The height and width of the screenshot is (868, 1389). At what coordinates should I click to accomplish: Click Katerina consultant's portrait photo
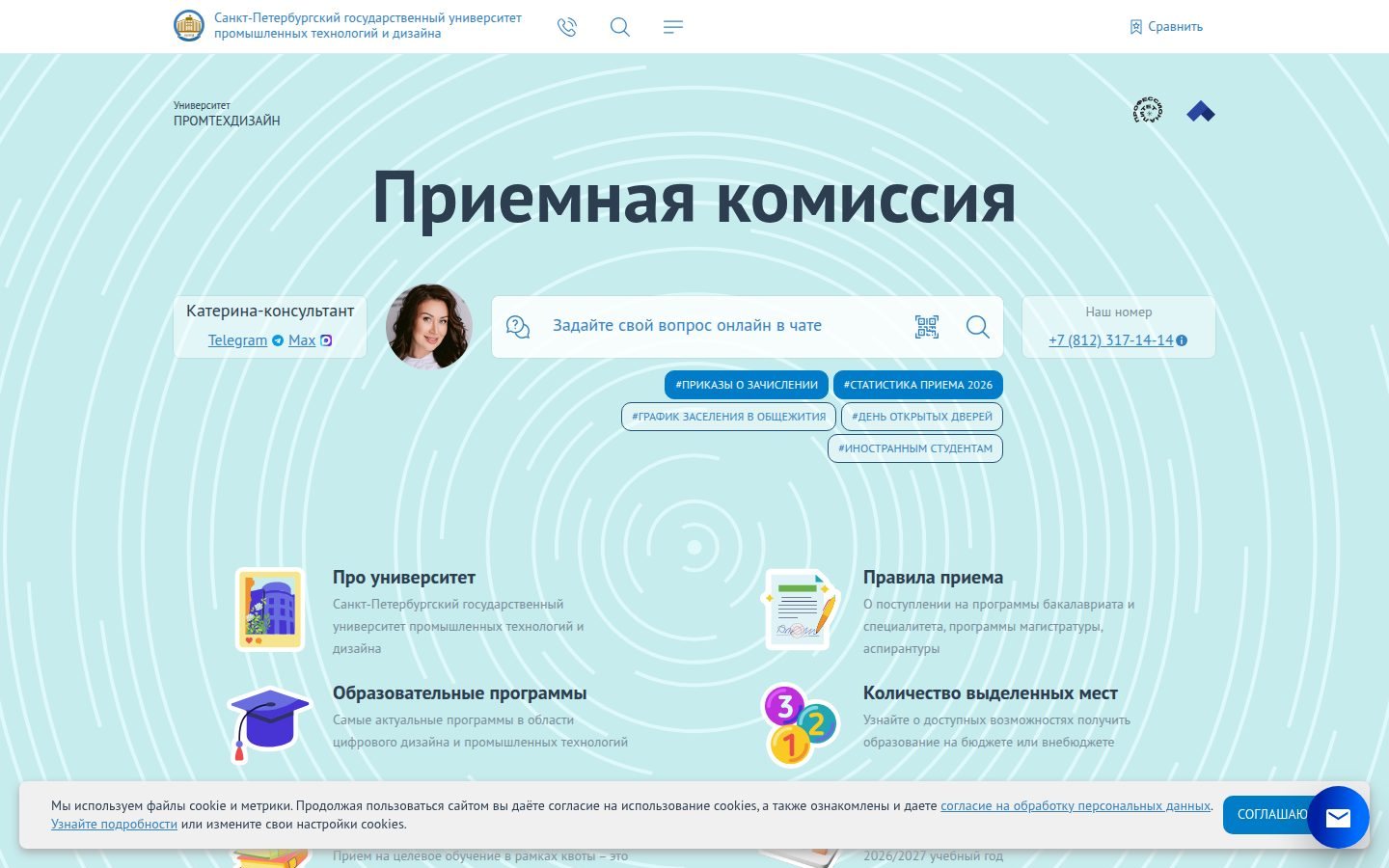click(429, 326)
